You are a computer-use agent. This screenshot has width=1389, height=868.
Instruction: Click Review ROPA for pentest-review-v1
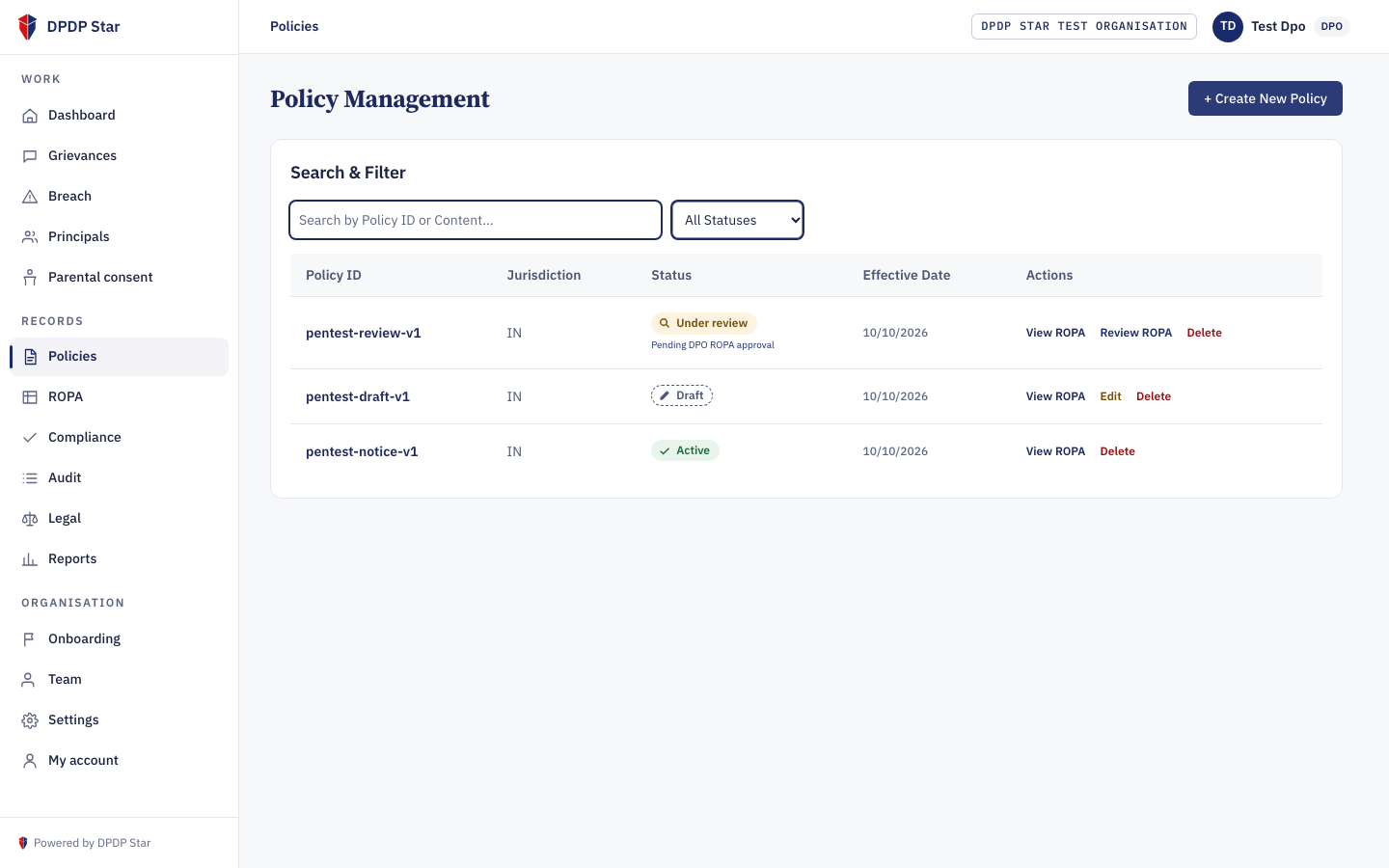click(x=1136, y=333)
